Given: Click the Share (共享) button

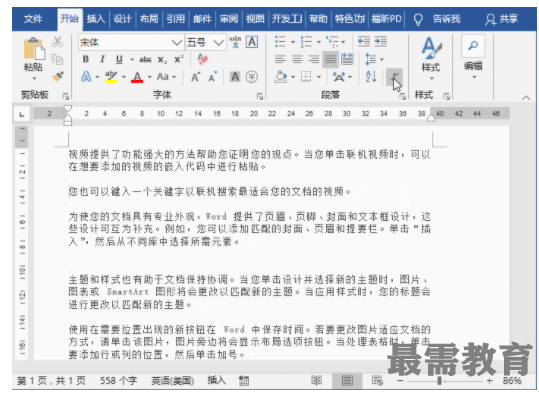Looking at the screenshot, I should point(502,19).
